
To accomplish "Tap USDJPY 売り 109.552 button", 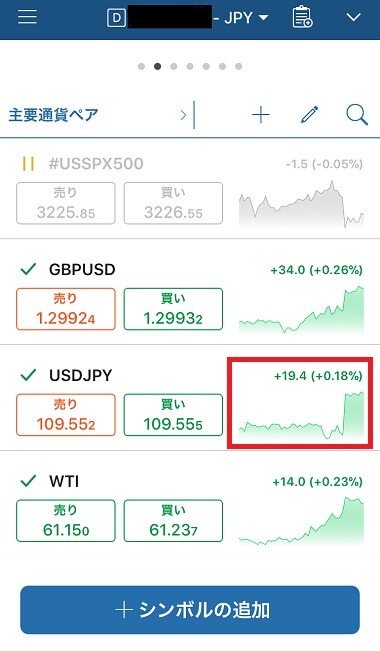I will pos(66,415).
